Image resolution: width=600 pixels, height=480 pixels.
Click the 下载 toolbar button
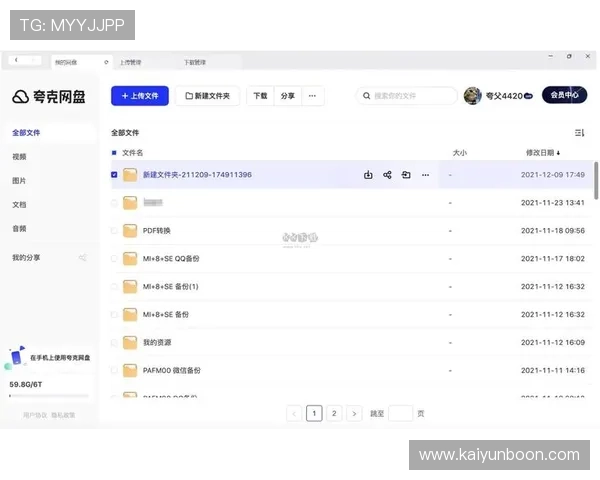point(260,96)
